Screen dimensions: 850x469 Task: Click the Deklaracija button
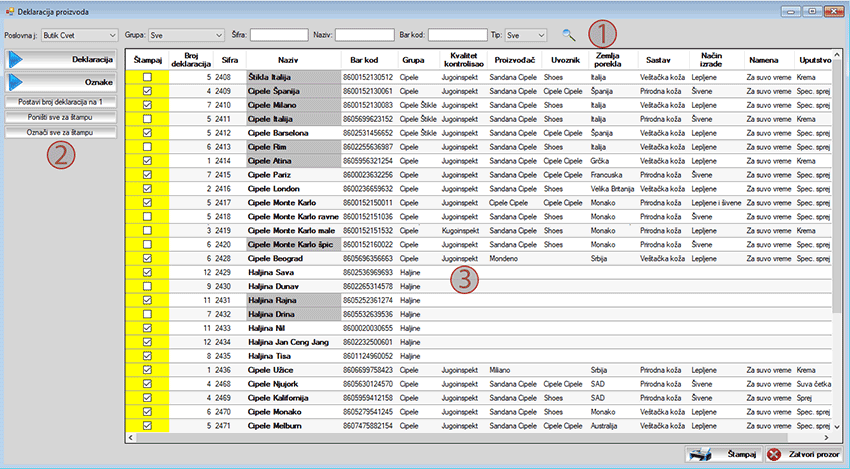coord(60,60)
